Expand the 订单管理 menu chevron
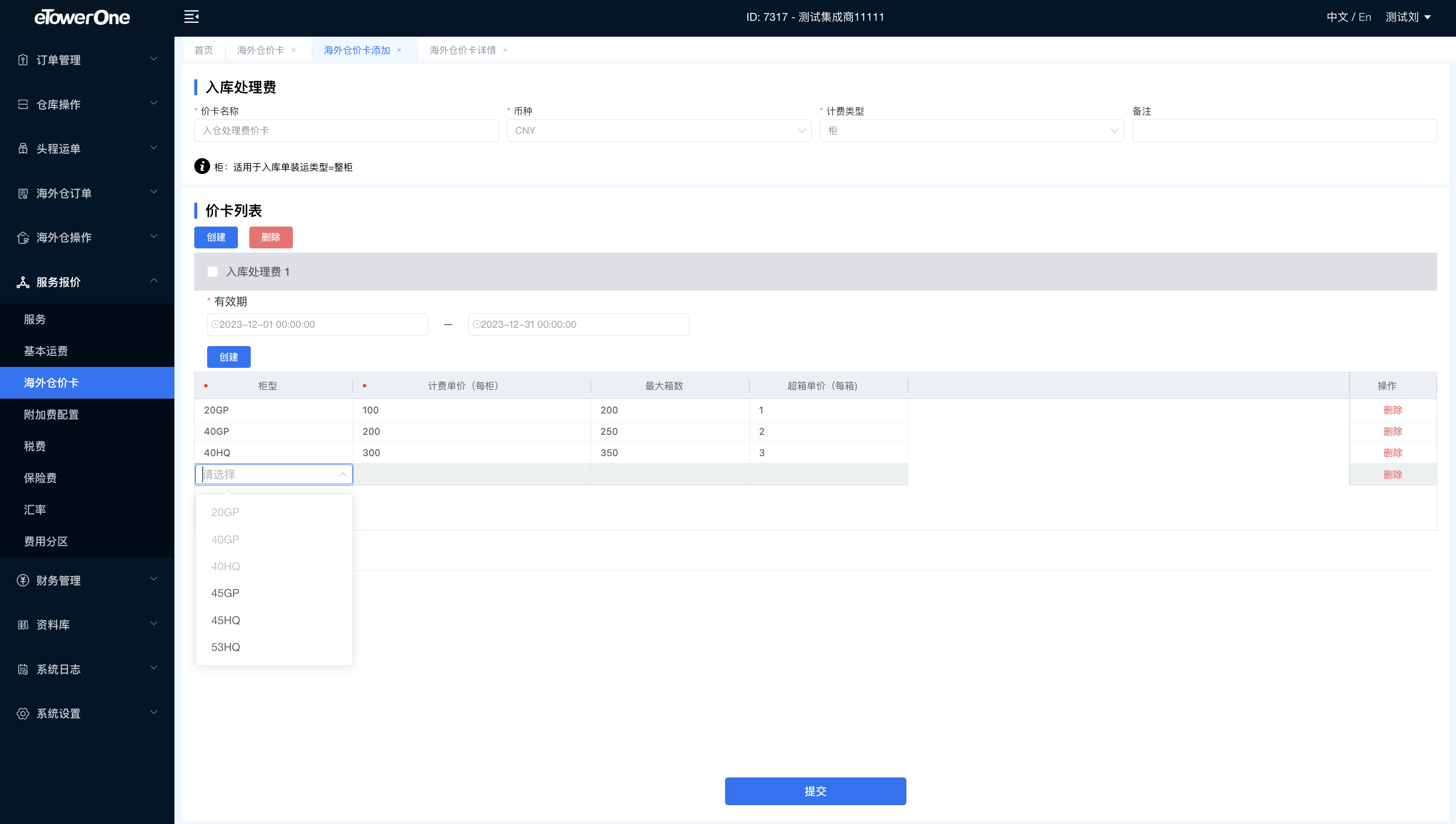 pos(153,59)
